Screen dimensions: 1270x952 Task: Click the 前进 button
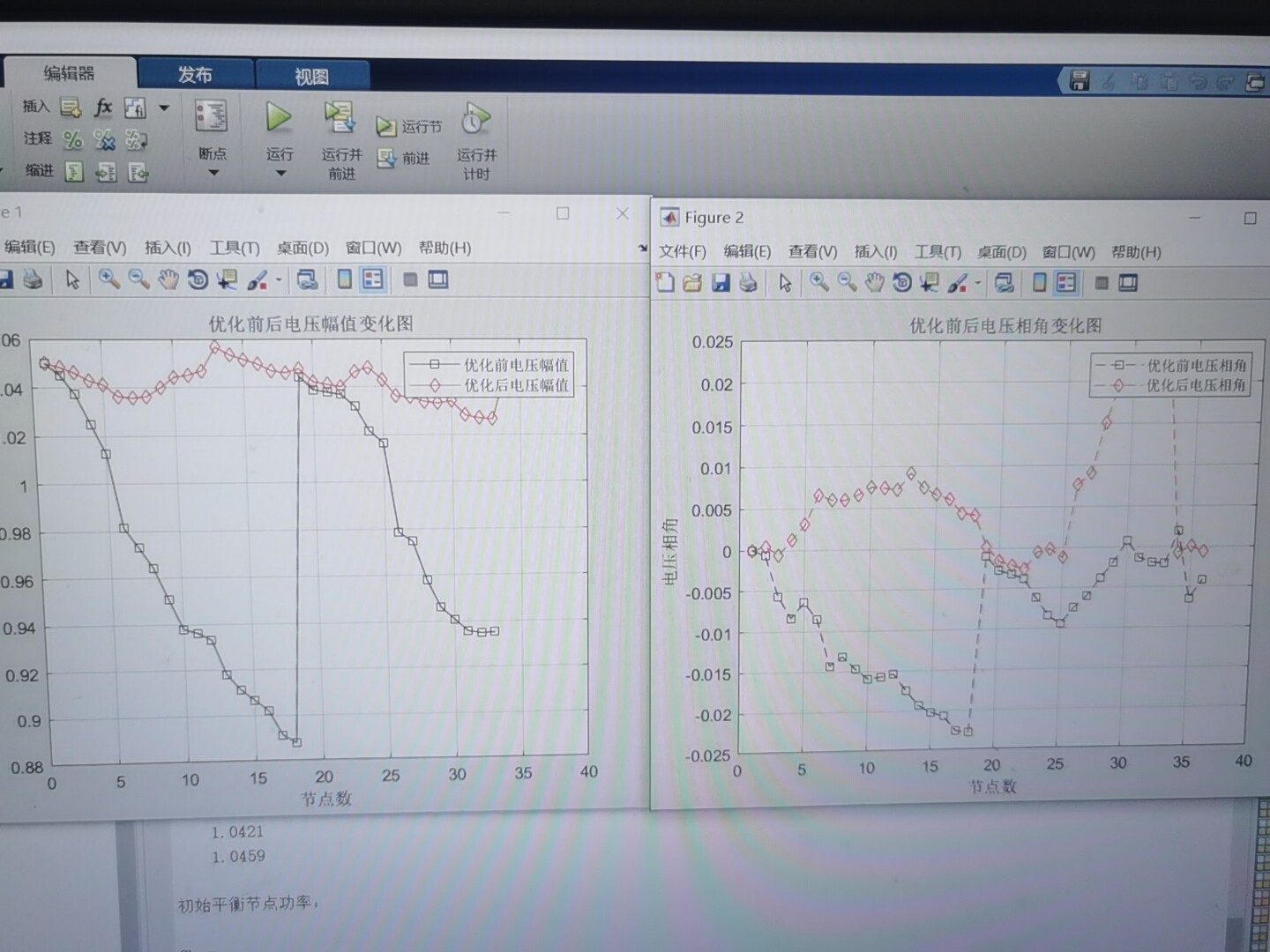(x=404, y=159)
